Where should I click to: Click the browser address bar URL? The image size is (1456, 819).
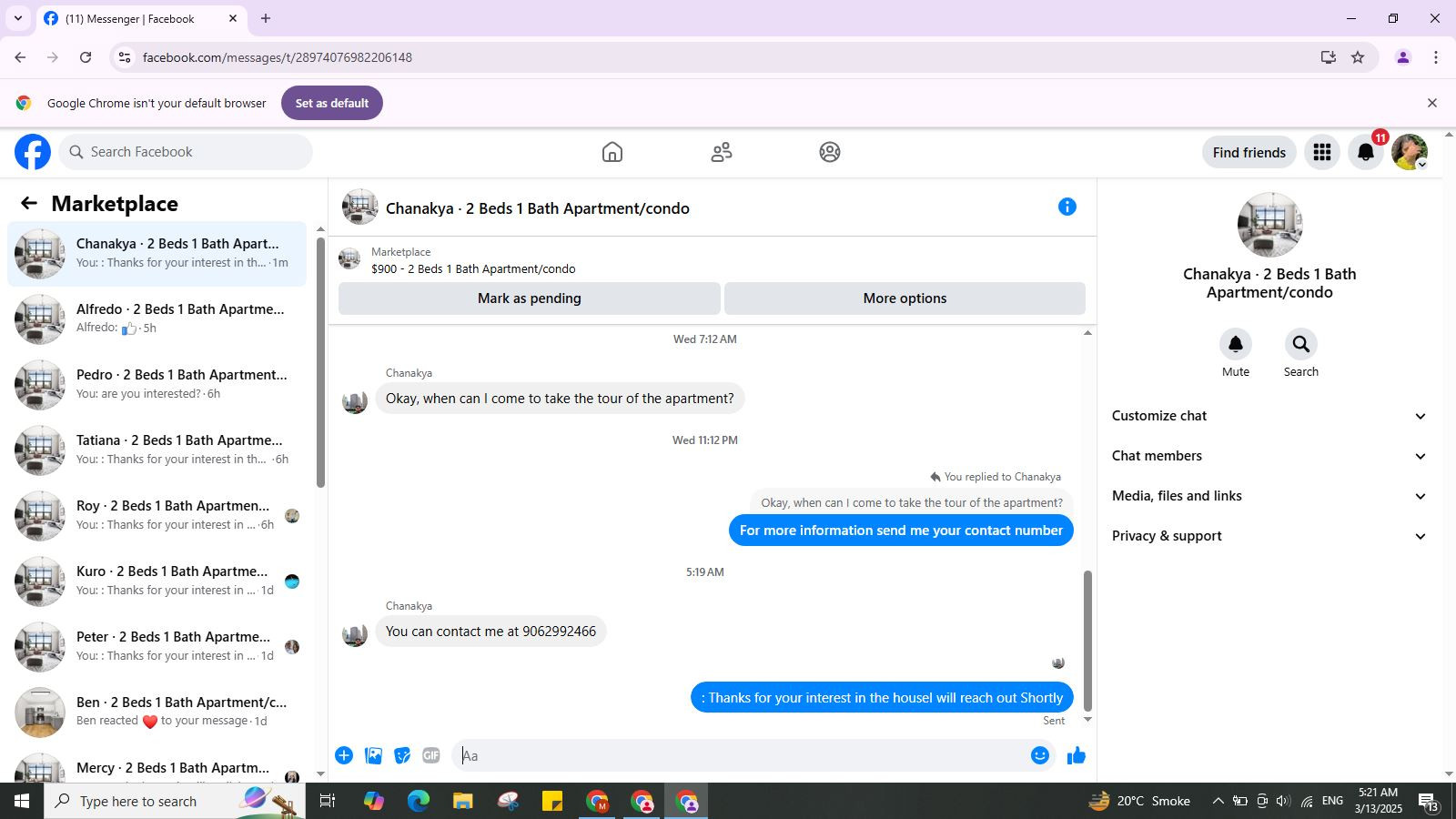[x=278, y=57]
